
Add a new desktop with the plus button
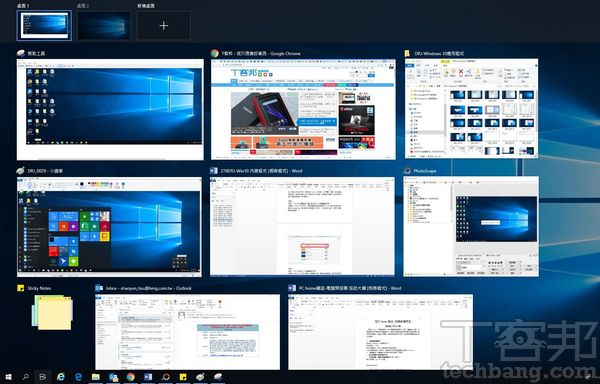click(164, 26)
